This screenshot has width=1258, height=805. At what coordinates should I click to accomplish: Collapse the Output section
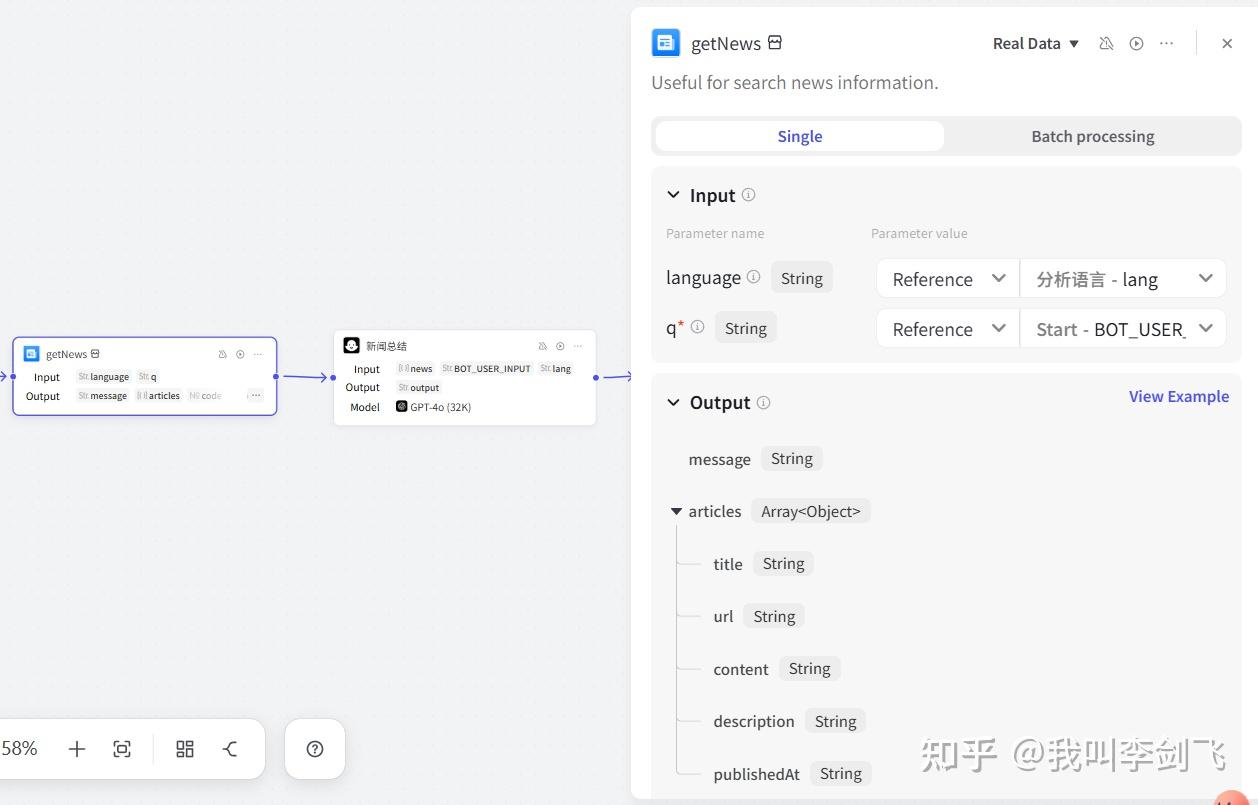(673, 403)
